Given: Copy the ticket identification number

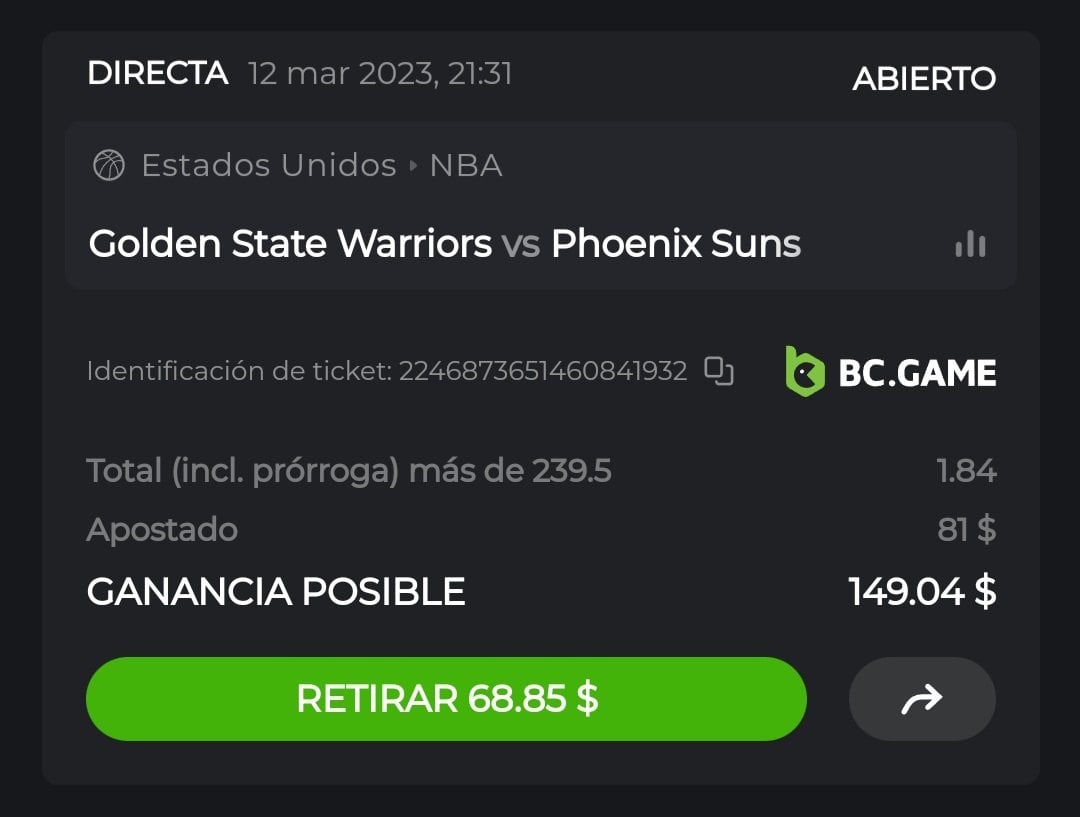Looking at the screenshot, I should [719, 371].
